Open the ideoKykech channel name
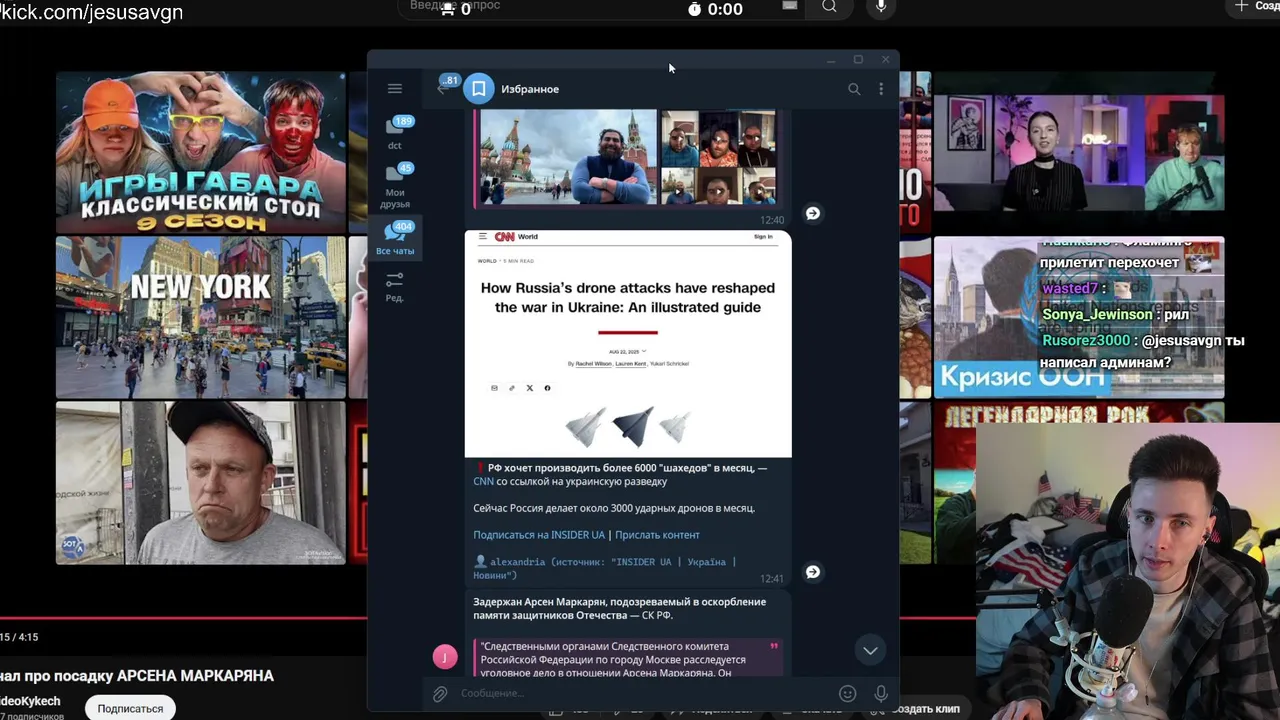 tap(30, 701)
